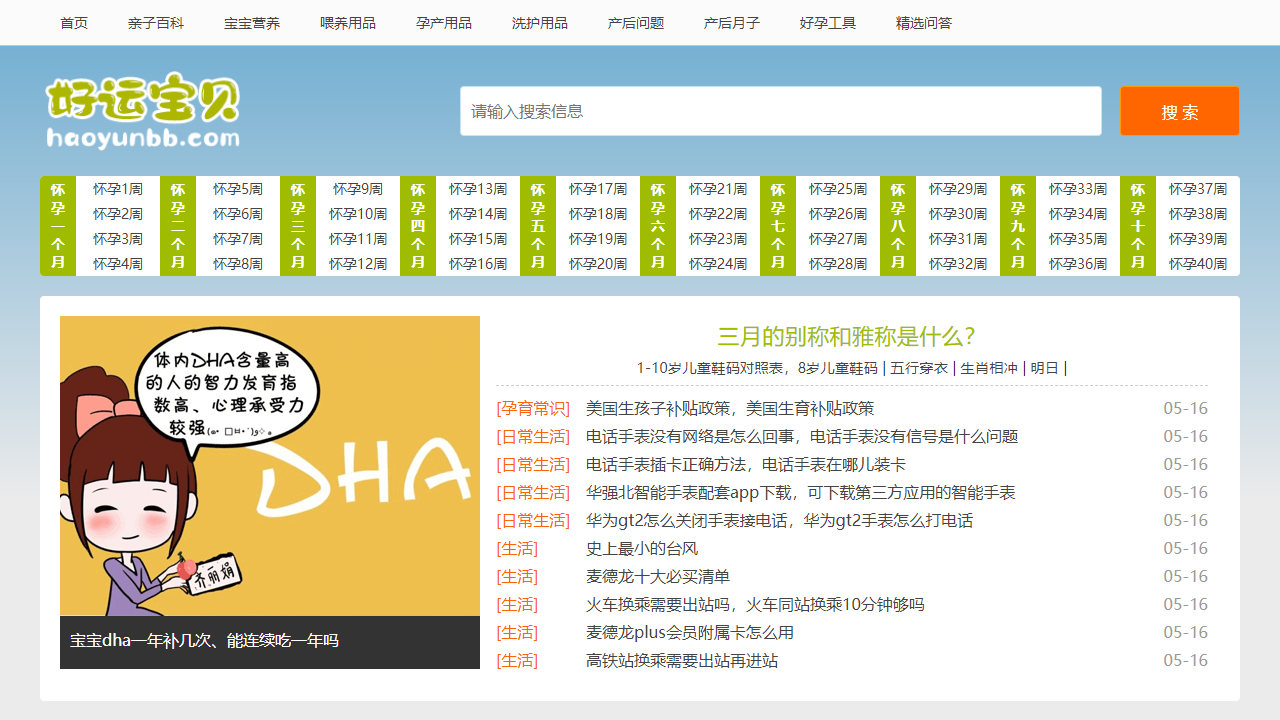Open headline 三月的别称和雅称是什么？
The width and height of the screenshot is (1280, 720).
point(846,336)
